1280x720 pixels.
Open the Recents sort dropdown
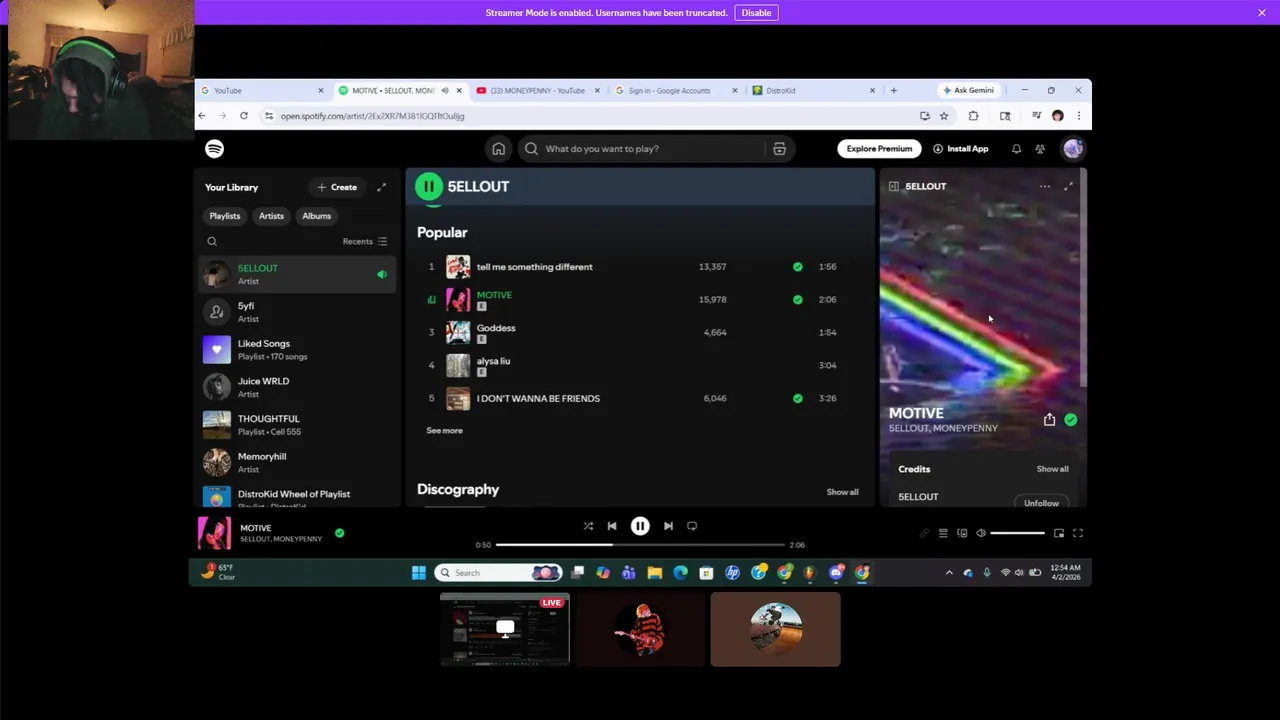point(365,241)
